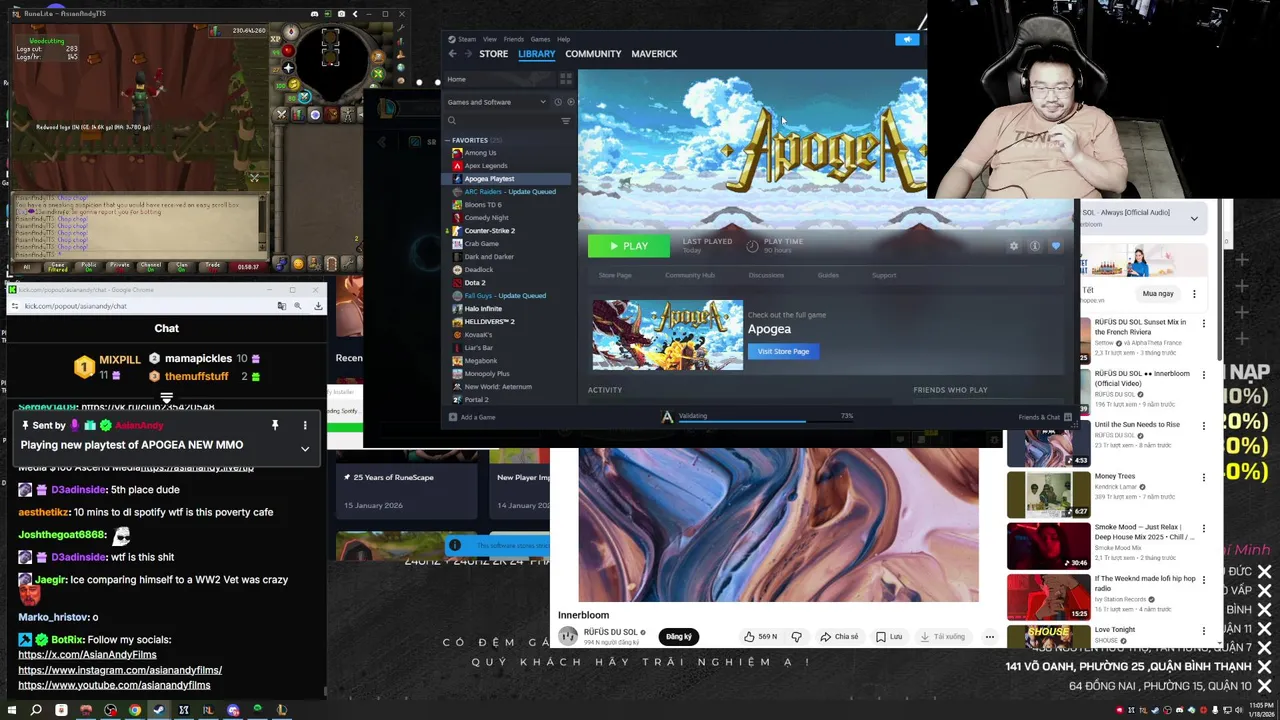Viewport: 1280px width, 720px height.
Task: Open the Friends menu in Steam
Action: [513, 39]
